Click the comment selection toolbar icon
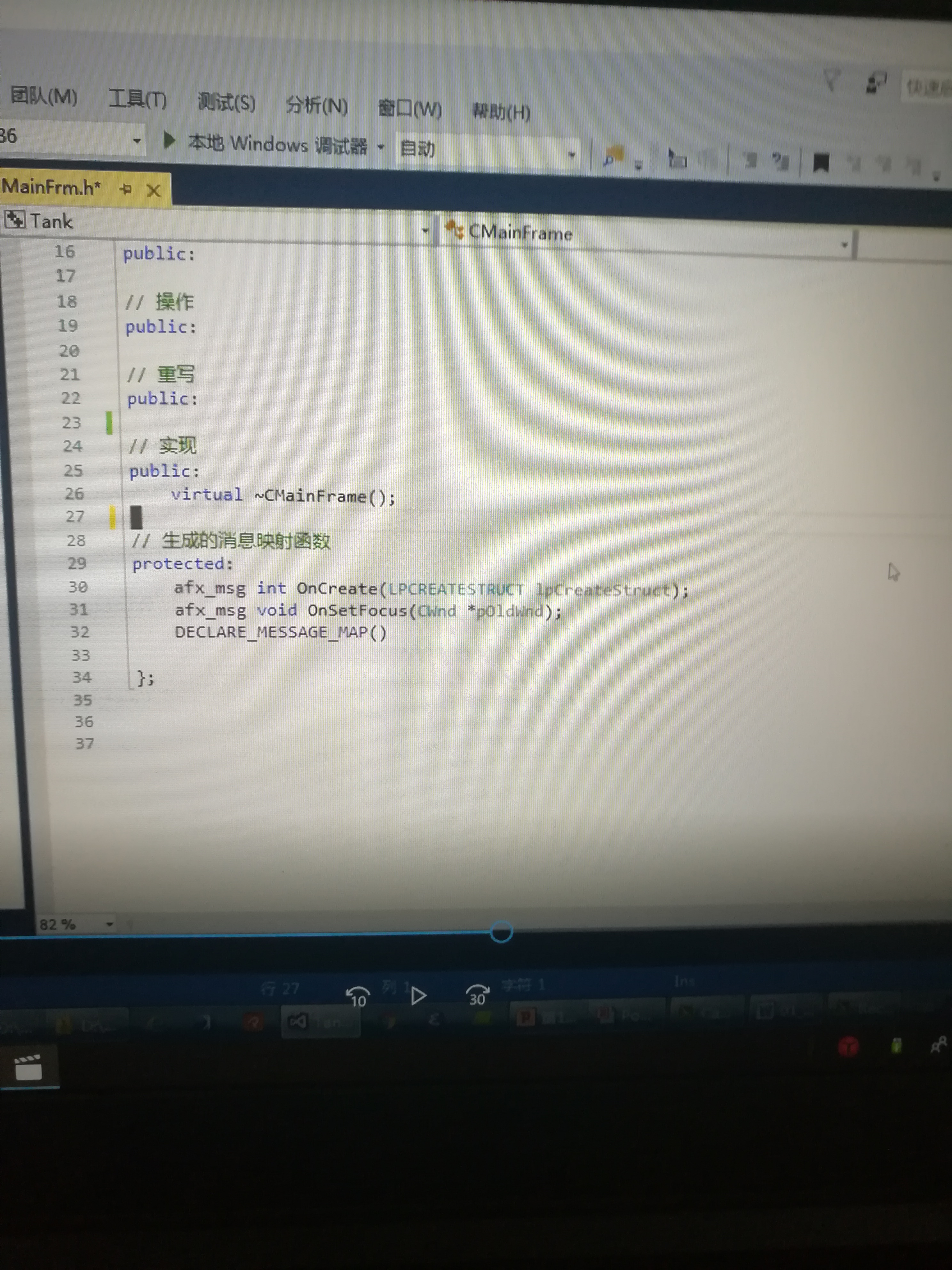The height and width of the screenshot is (1270, 952). click(750, 160)
